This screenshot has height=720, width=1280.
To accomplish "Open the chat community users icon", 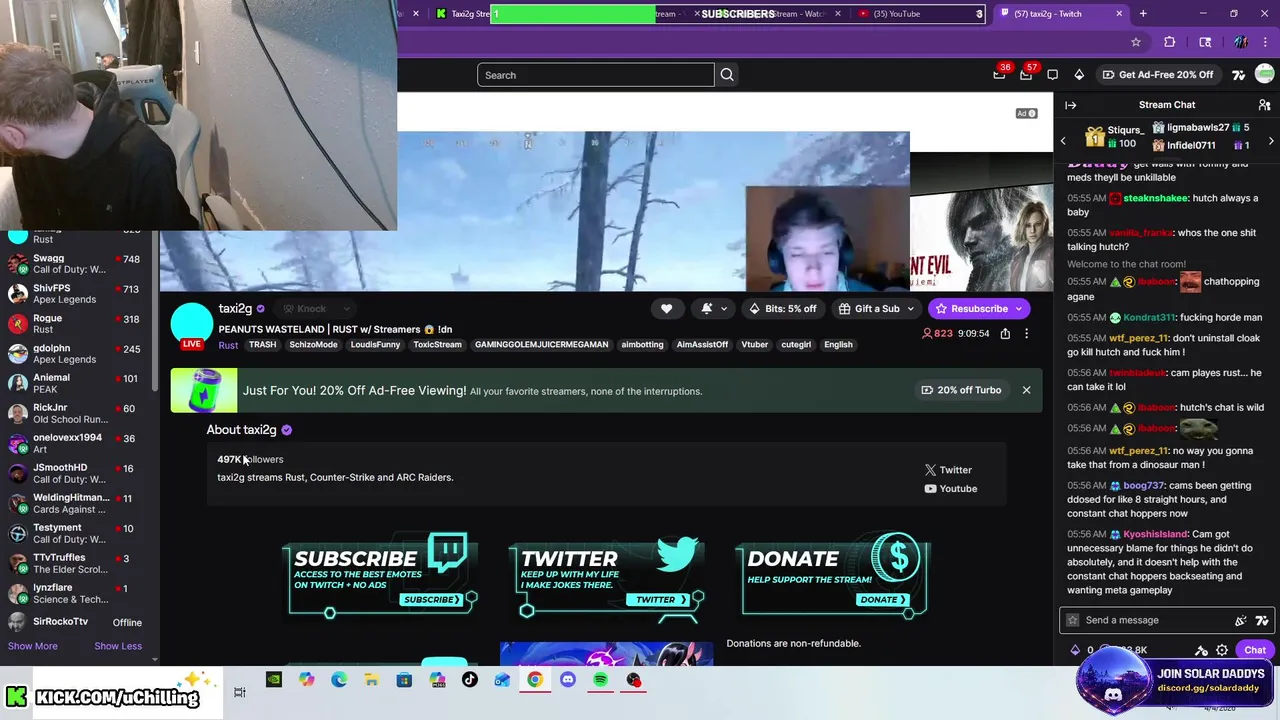I will tap(1264, 105).
